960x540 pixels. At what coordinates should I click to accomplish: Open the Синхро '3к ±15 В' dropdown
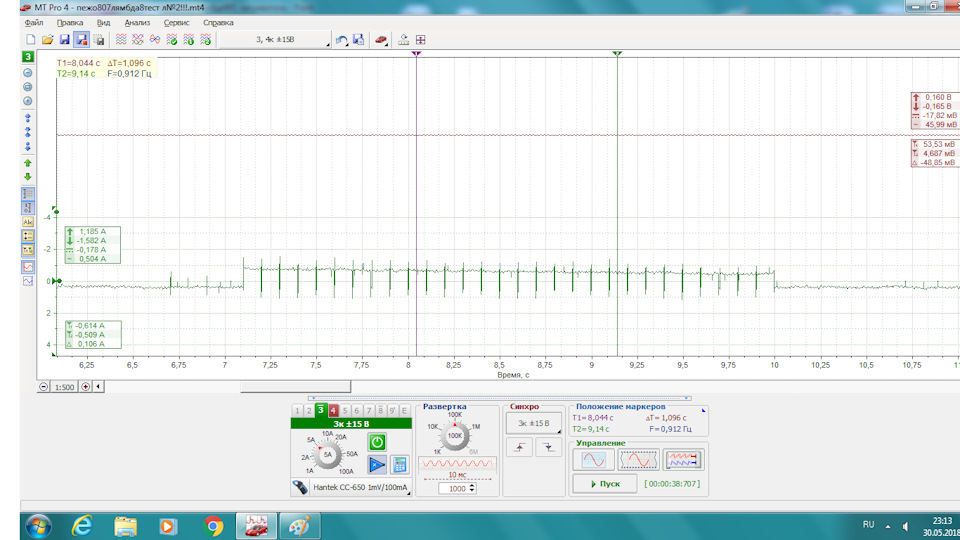(533, 423)
